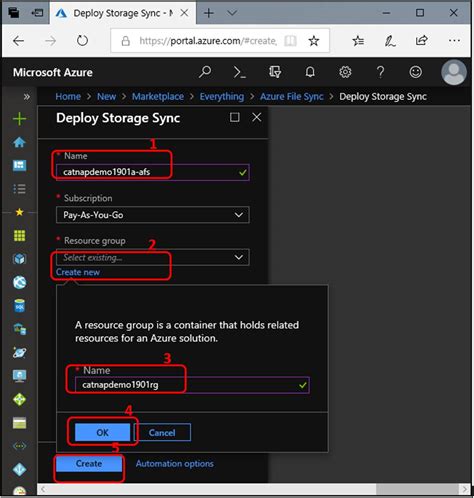Viewport: 474px width, 498px height.
Task: Share this page from browser toolbar
Action: tap(422, 41)
